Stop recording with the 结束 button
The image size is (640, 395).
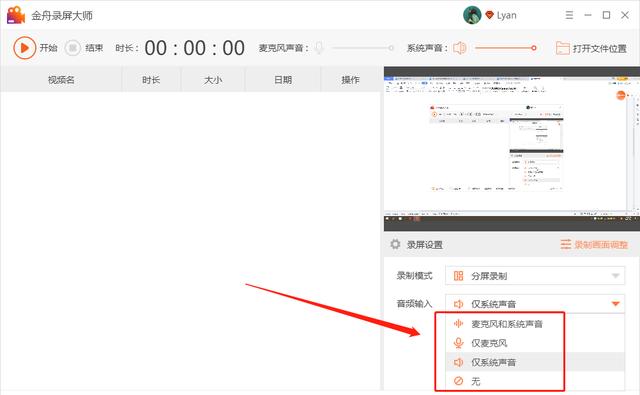pos(84,48)
